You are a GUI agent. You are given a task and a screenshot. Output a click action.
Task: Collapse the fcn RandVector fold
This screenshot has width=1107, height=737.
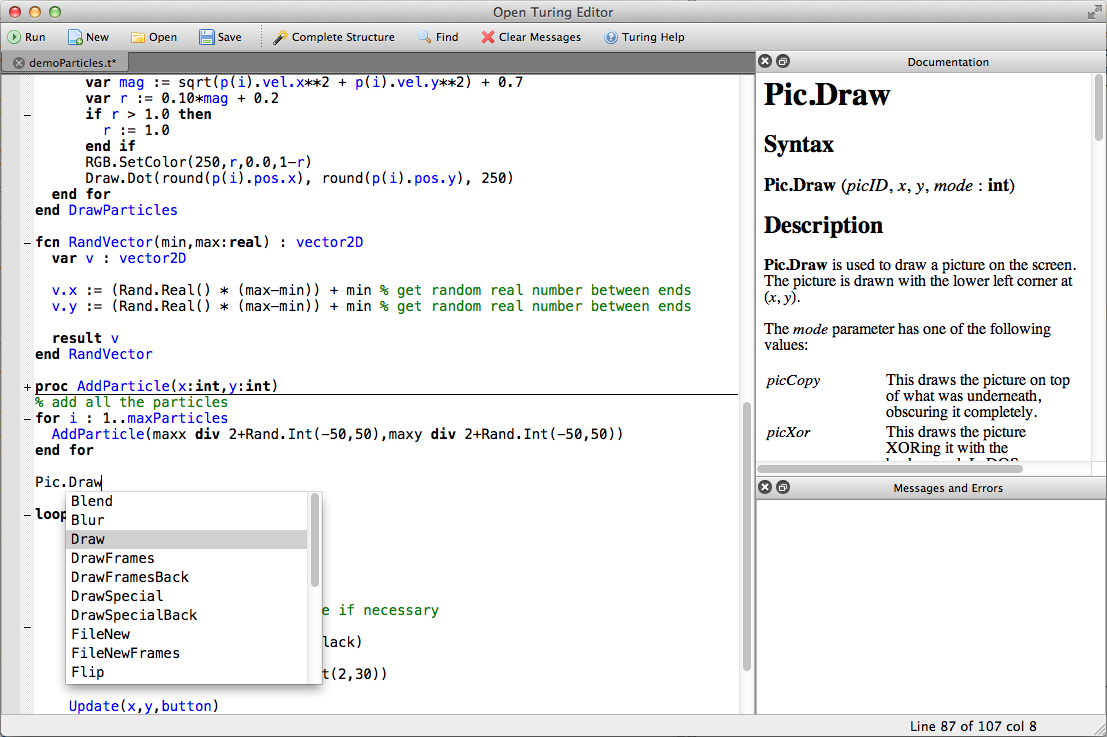(28, 242)
